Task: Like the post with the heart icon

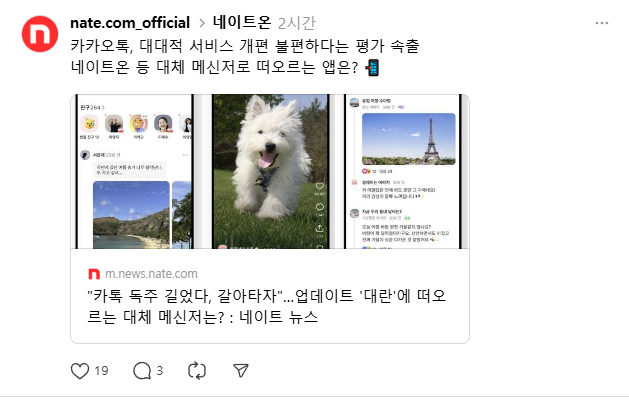Action: tap(80, 371)
